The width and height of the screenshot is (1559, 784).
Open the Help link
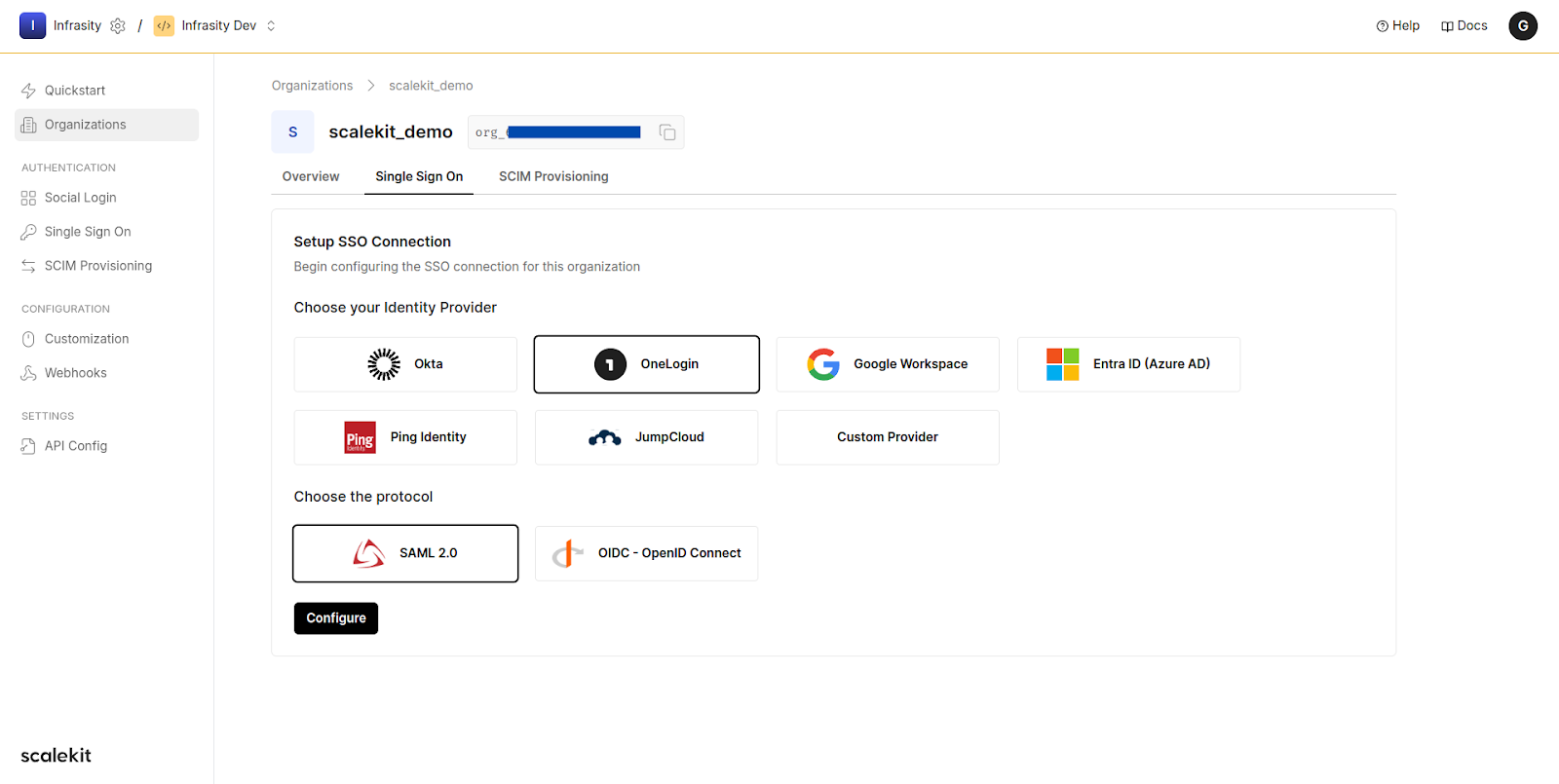[x=1397, y=26]
